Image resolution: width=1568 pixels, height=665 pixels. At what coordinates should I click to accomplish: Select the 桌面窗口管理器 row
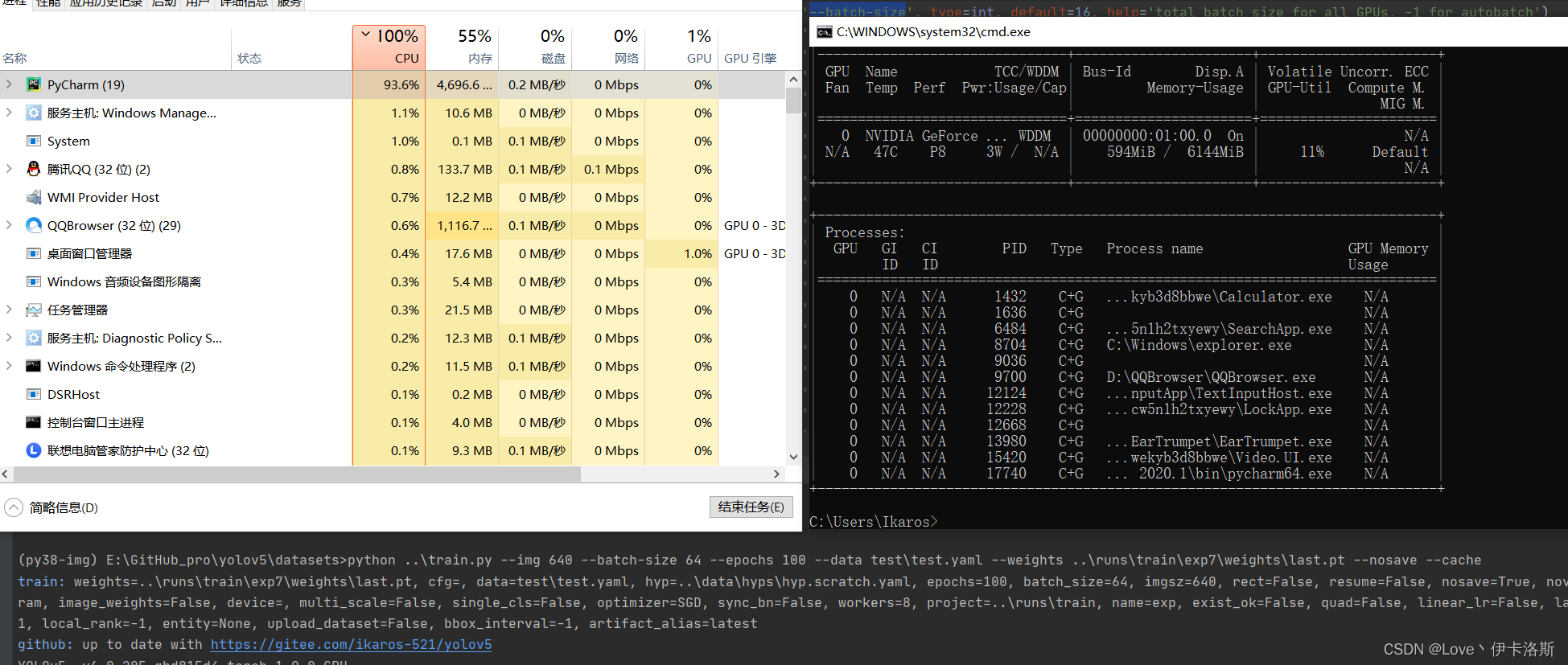(393, 253)
